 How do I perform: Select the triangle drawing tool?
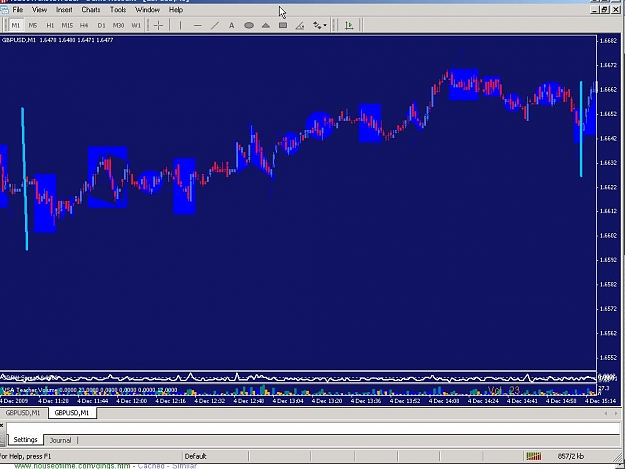(x=266, y=26)
